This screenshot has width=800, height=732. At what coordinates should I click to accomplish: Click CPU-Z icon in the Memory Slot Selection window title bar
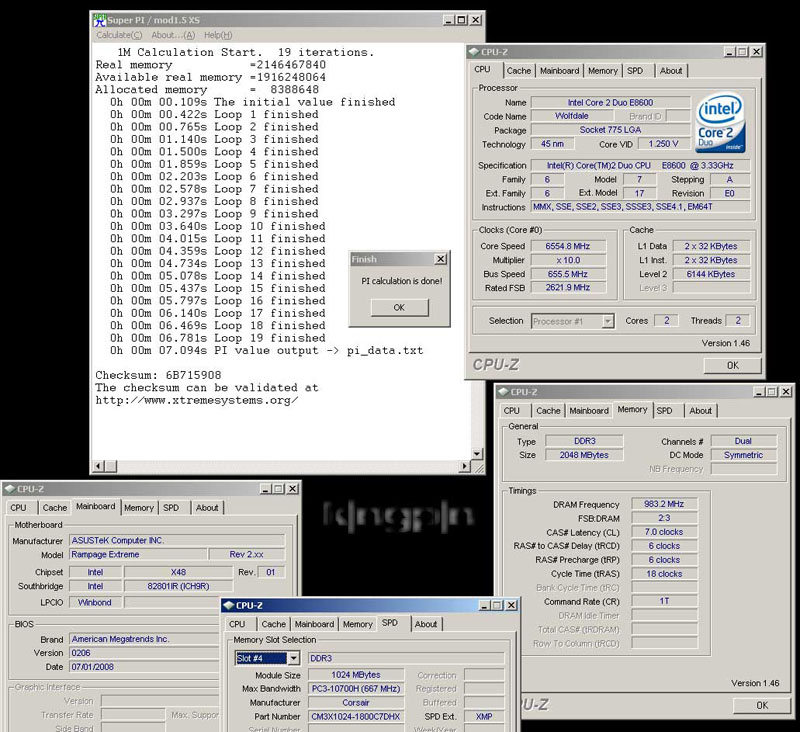pos(228,605)
